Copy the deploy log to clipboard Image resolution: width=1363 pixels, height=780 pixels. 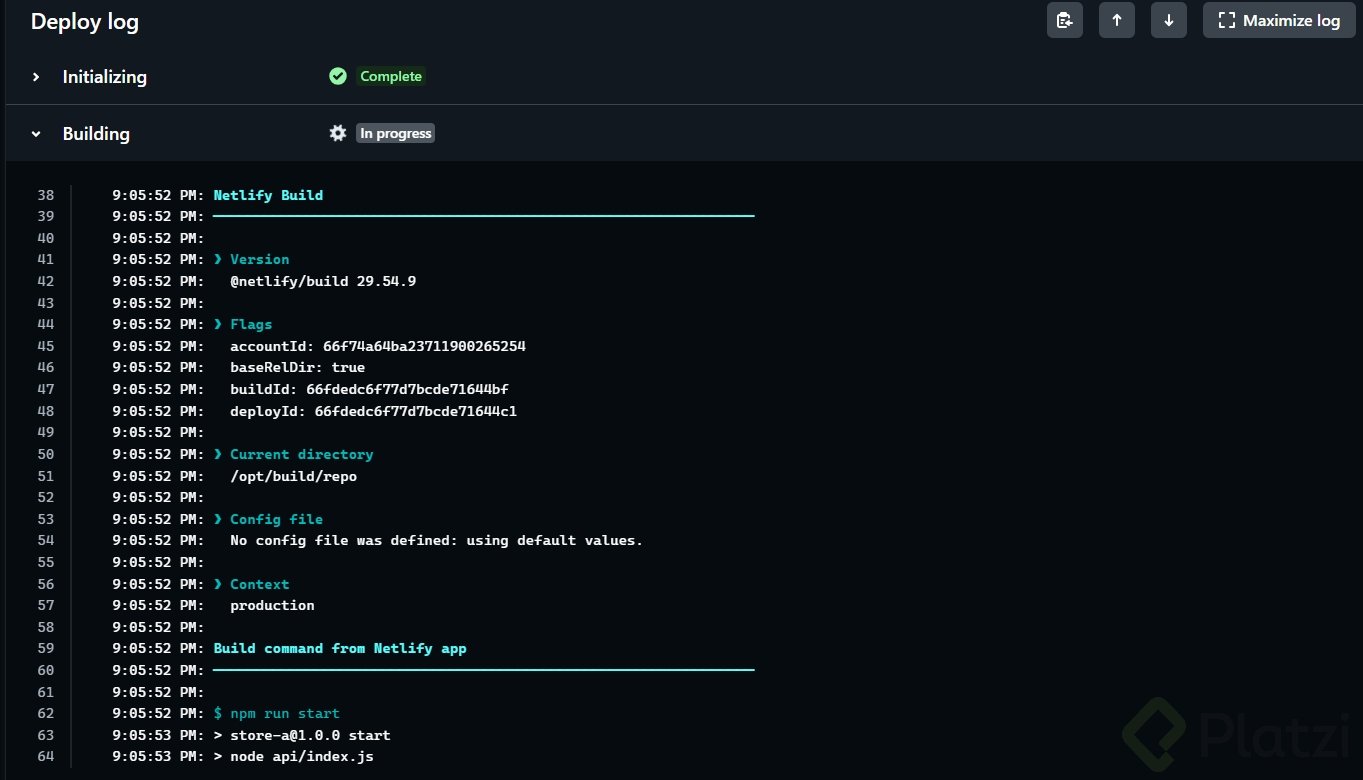pyautogui.click(x=1065, y=20)
